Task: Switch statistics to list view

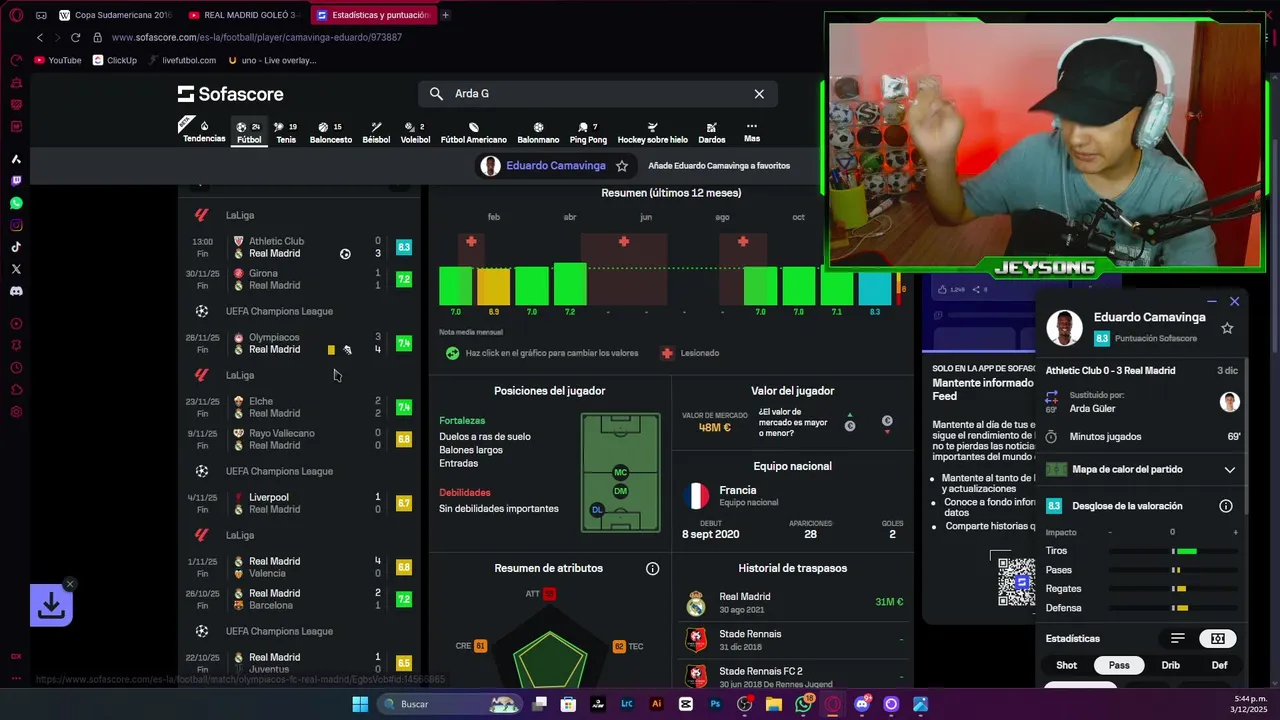Action: click(1178, 638)
